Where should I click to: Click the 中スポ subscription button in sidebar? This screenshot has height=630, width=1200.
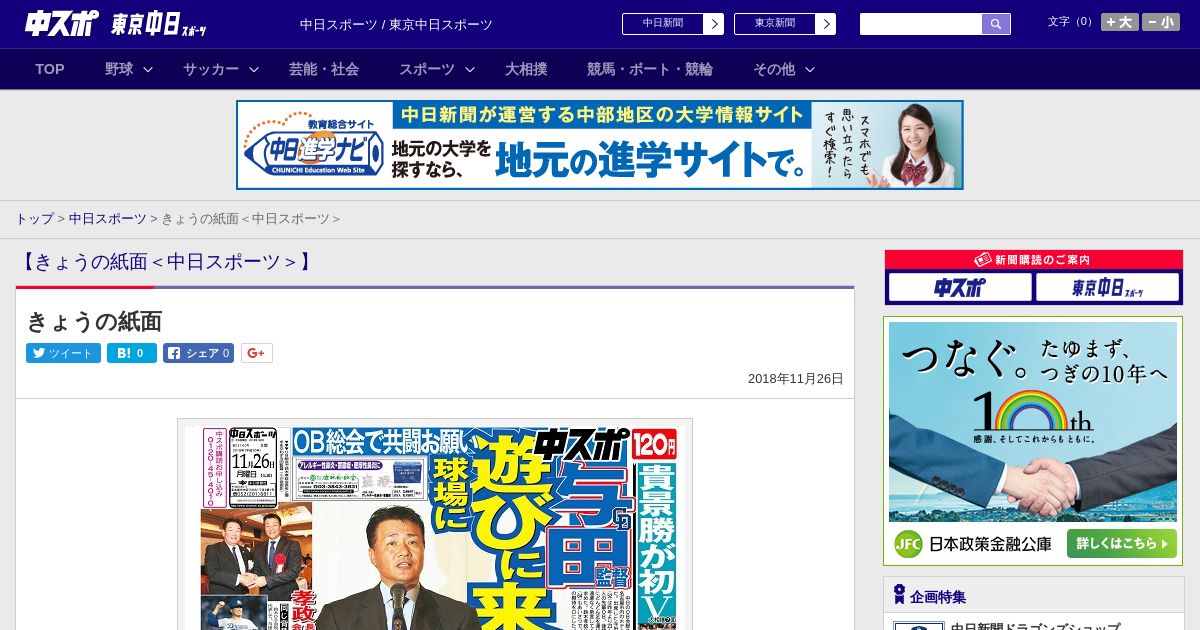[x=960, y=288]
